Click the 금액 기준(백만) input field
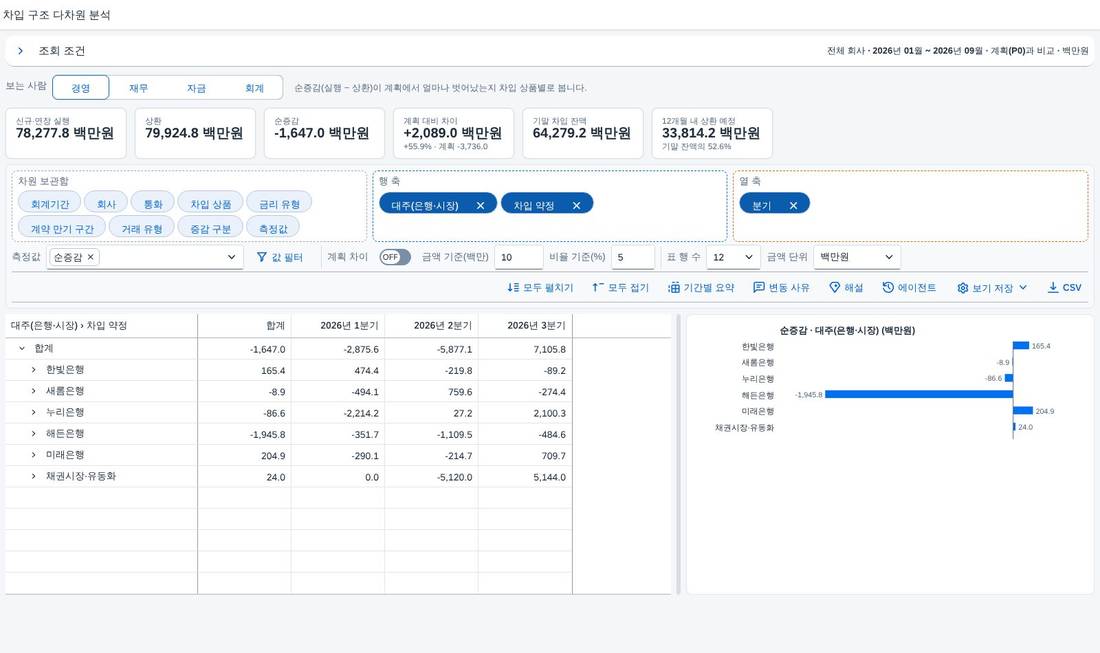1100x653 pixels. [x=518, y=257]
